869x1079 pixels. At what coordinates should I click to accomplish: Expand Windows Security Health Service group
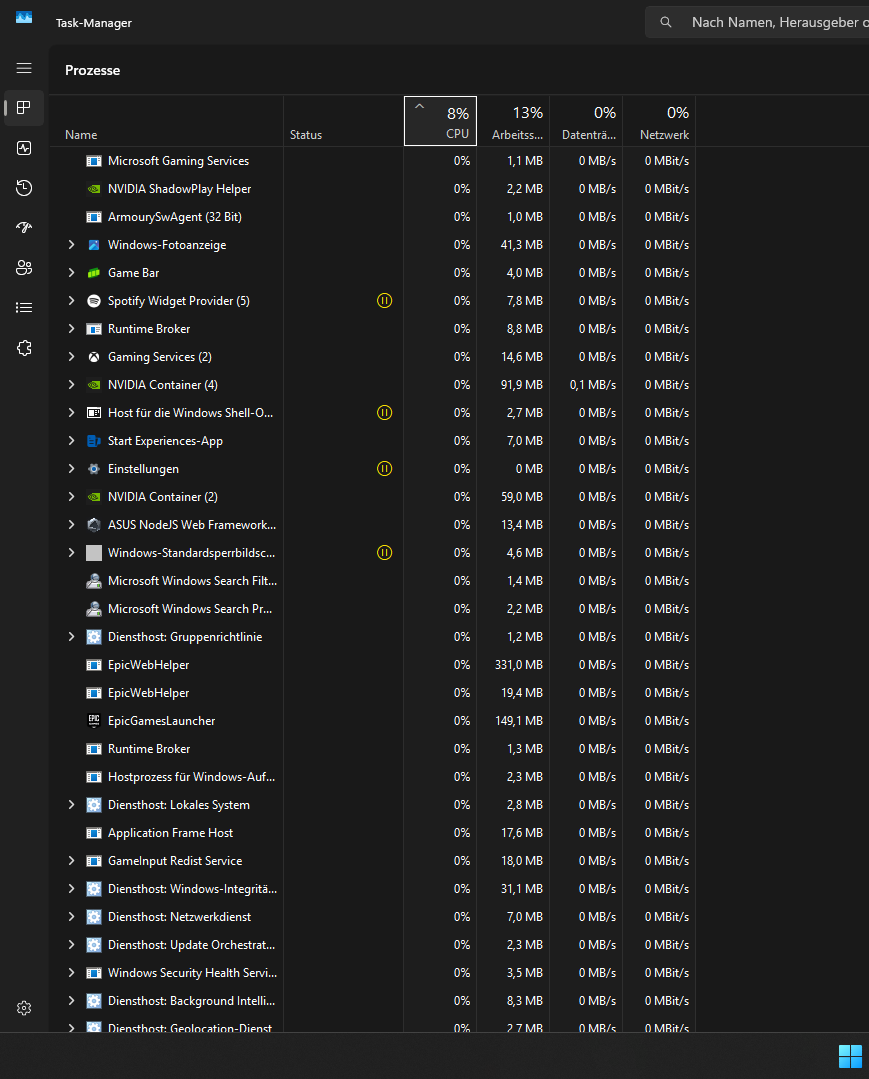pos(72,973)
